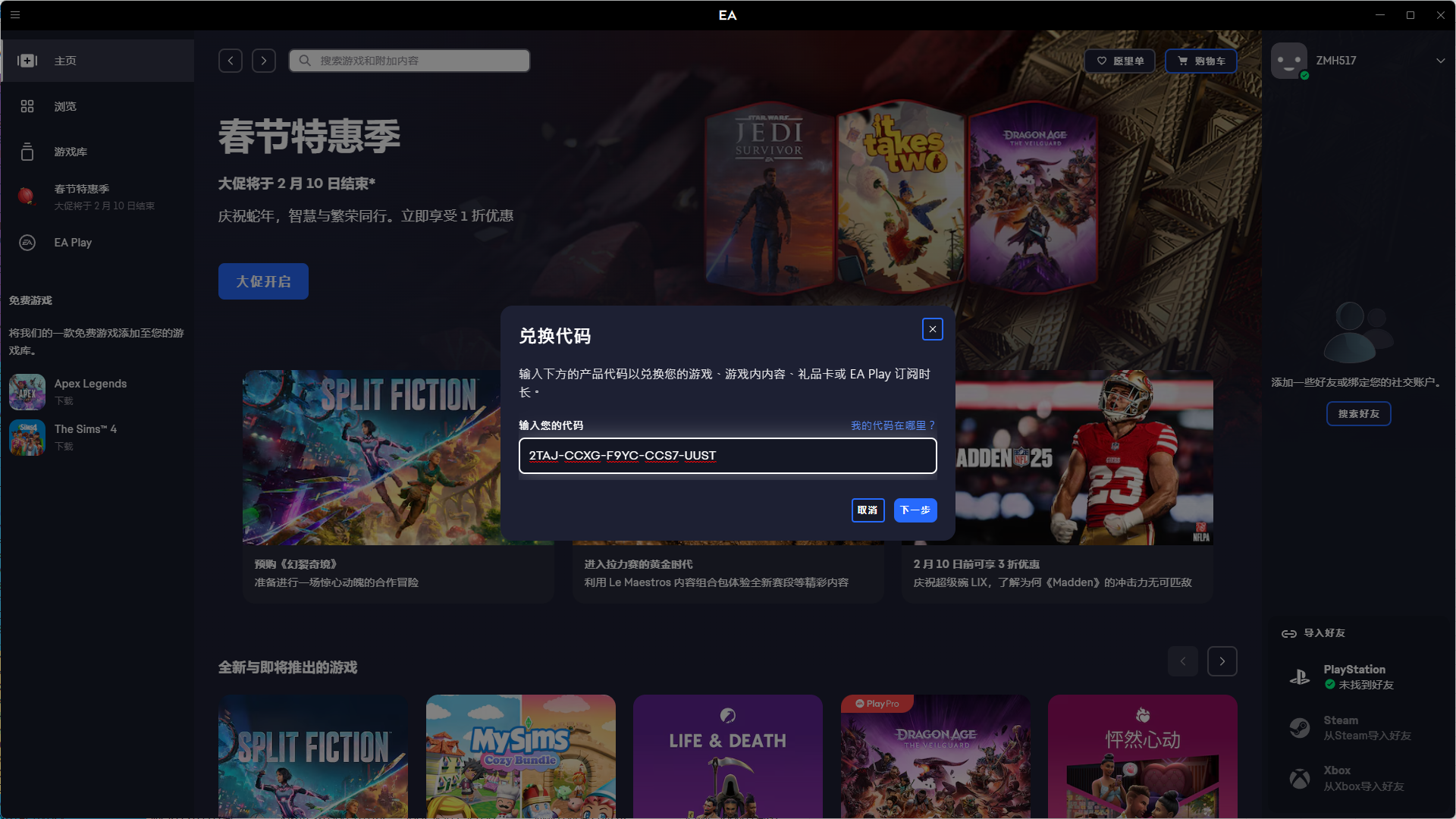Click 下一步 to continue

pyautogui.click(x=915, y=510)
